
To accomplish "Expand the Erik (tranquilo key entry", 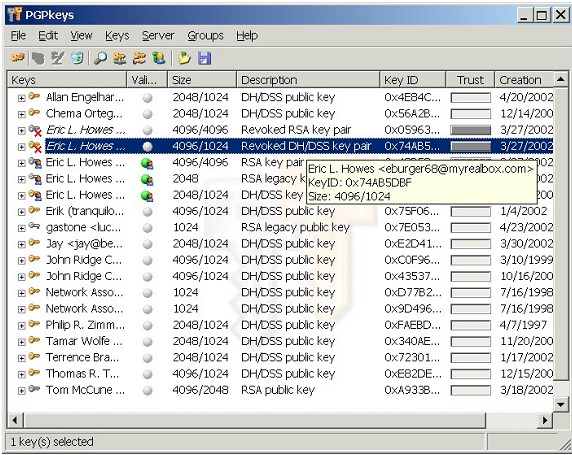I will (x=22, y=212).
